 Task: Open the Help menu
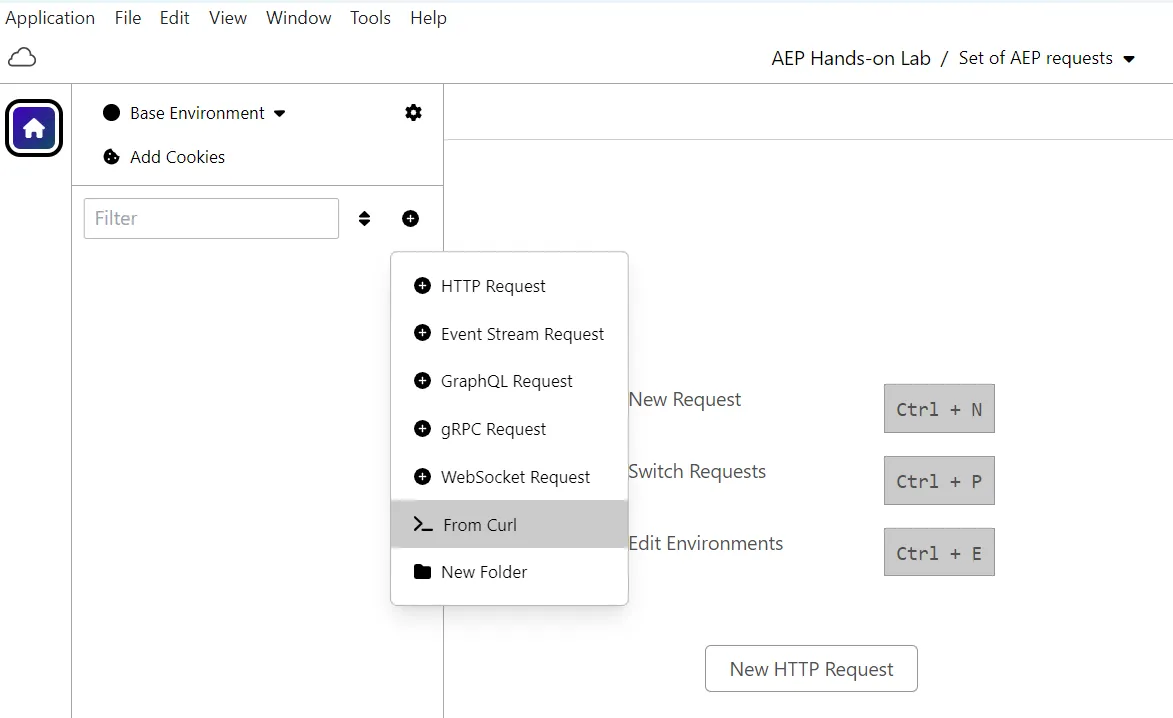428,18
